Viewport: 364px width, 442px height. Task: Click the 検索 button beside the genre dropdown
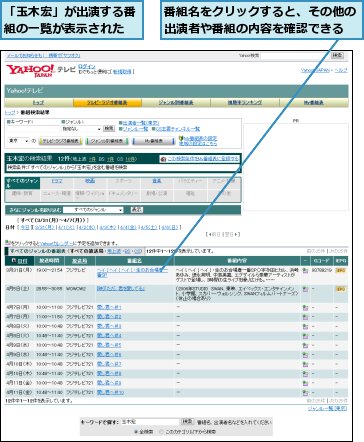point(109,128)
